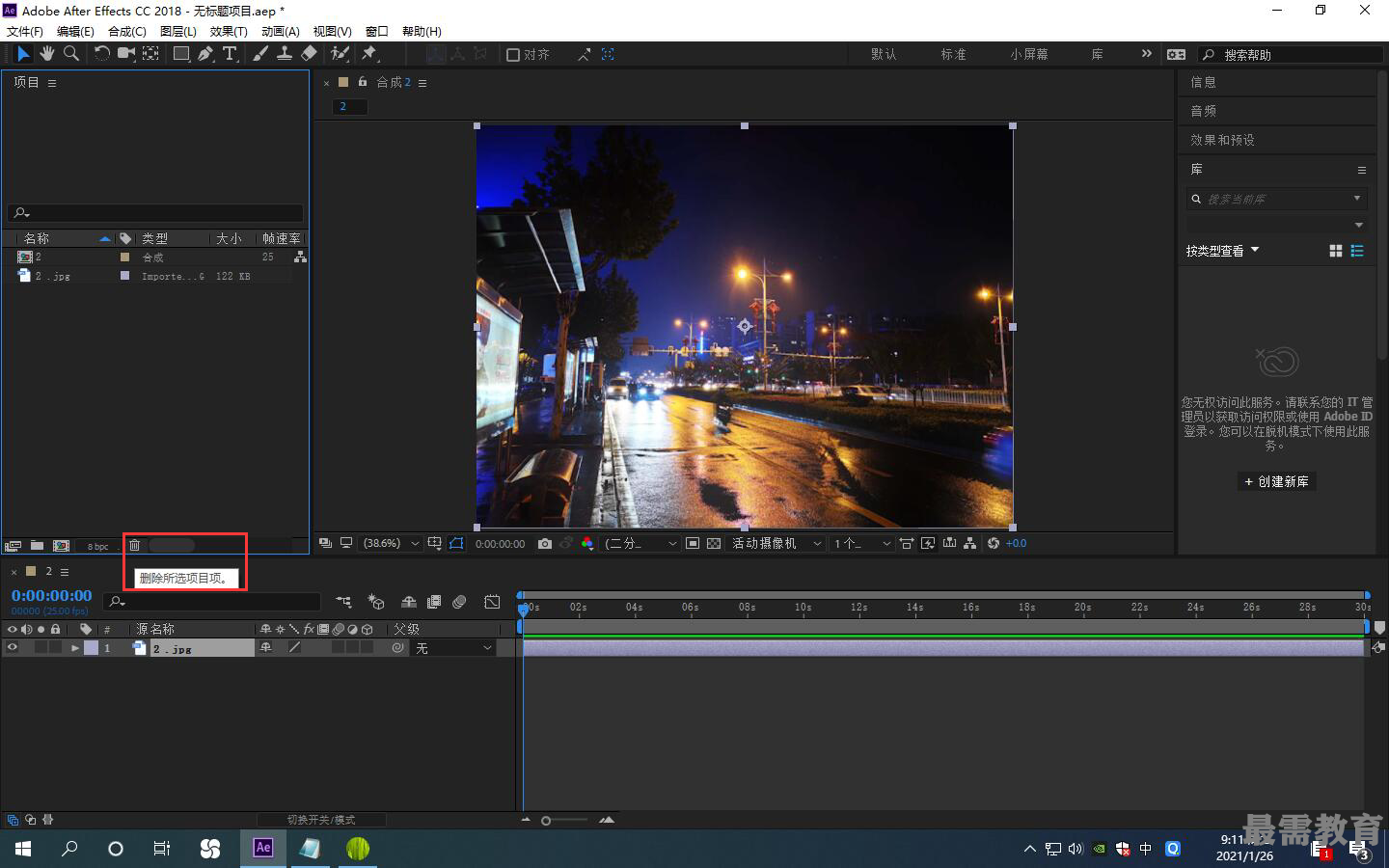Screen dimensions: 1389x868
Task: Click the trash icon to delete selected item
Action: (135, 546)
